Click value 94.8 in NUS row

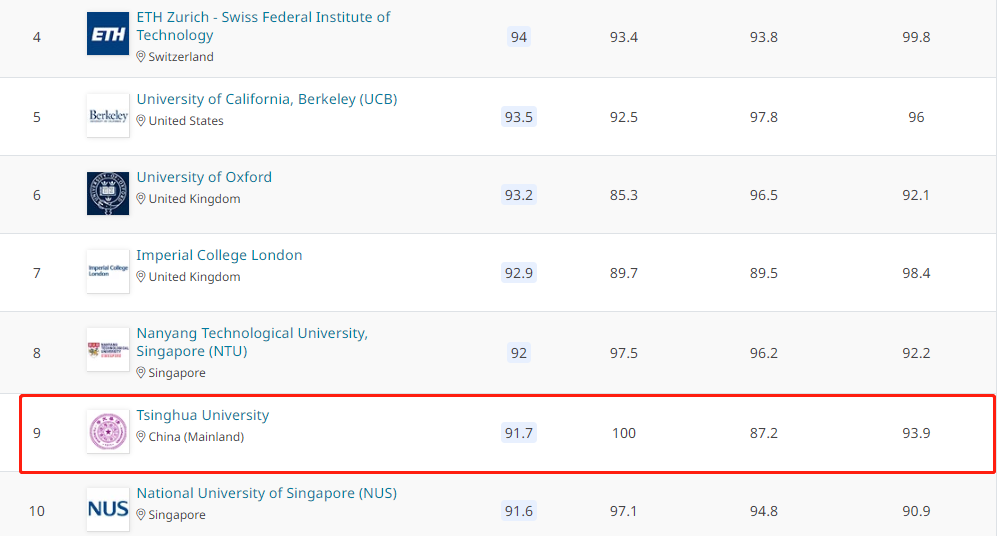(764, 511)
